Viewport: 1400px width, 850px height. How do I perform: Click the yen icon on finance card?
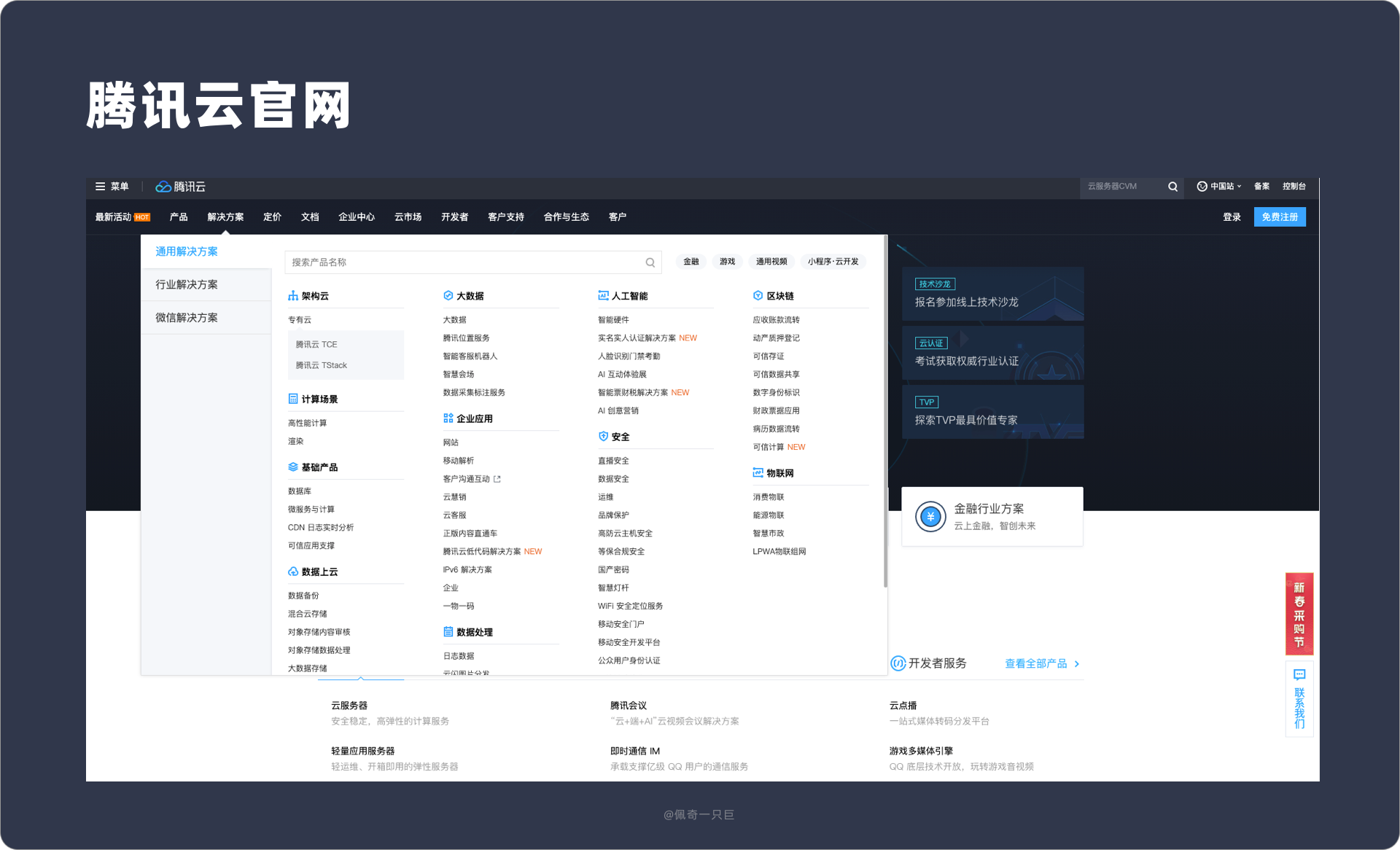(x=930, y=517)
